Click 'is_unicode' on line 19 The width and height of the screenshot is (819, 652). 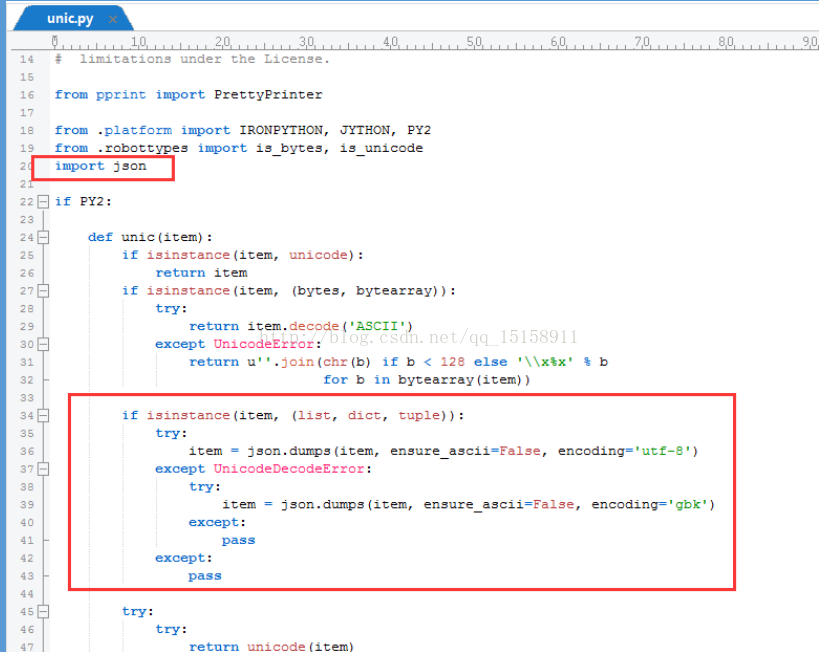coord(381,148)
